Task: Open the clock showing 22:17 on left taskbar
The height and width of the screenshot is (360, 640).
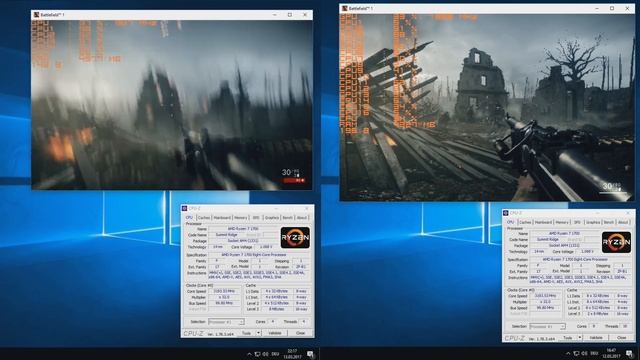Action: 292,354
